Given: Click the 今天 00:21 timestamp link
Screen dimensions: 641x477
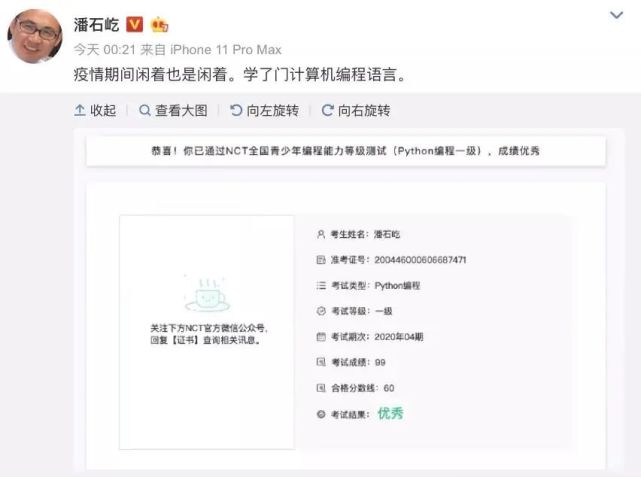Looking at the screenshot, I should tap(104, 50).
